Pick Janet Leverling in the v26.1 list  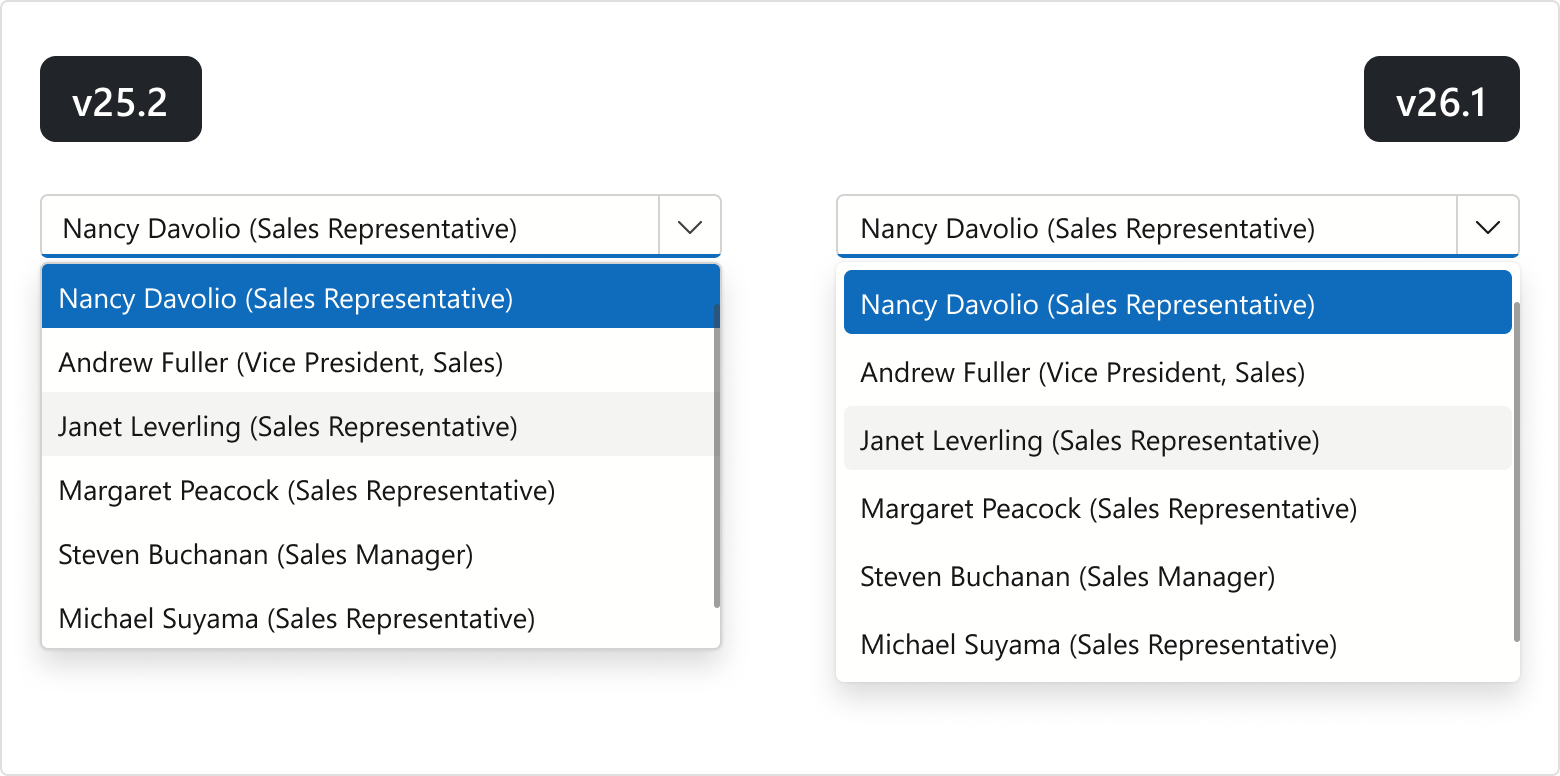(1177, 439)
